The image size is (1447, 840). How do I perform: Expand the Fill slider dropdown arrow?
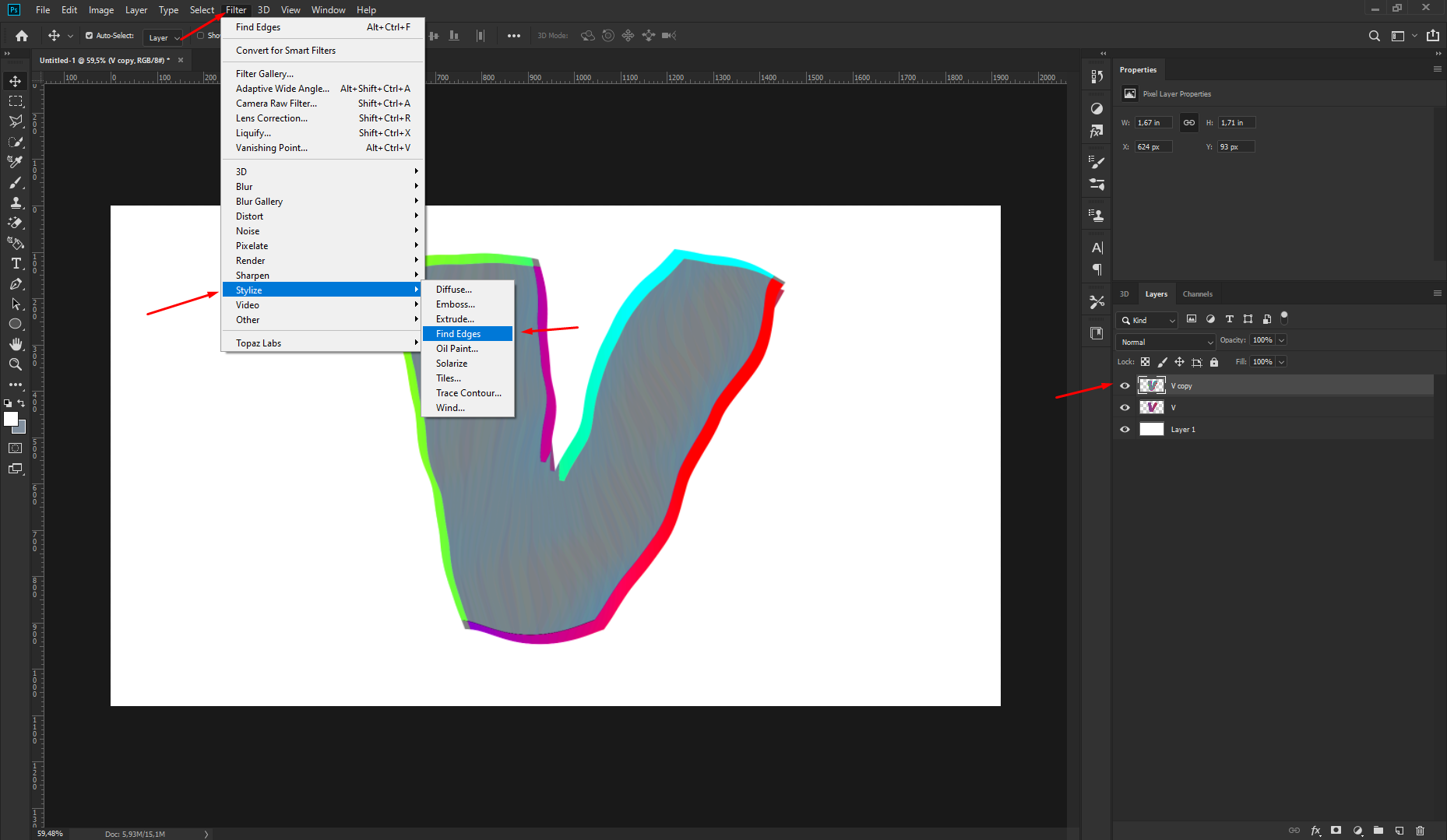pyautogui.click(x=1282, y=362)
